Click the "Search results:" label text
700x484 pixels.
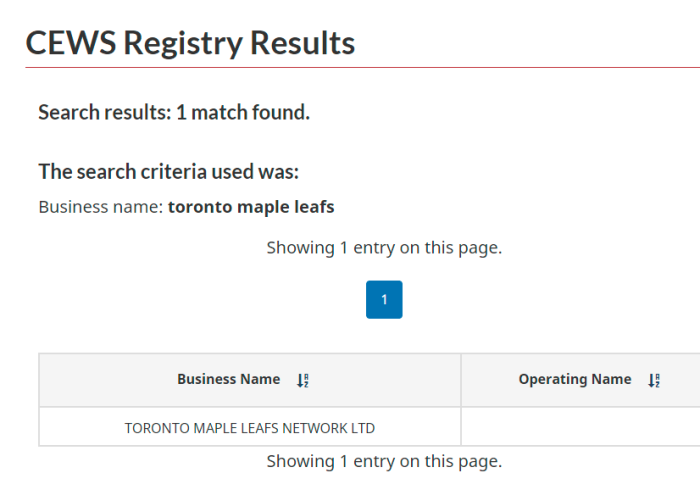tap(105, 112)
